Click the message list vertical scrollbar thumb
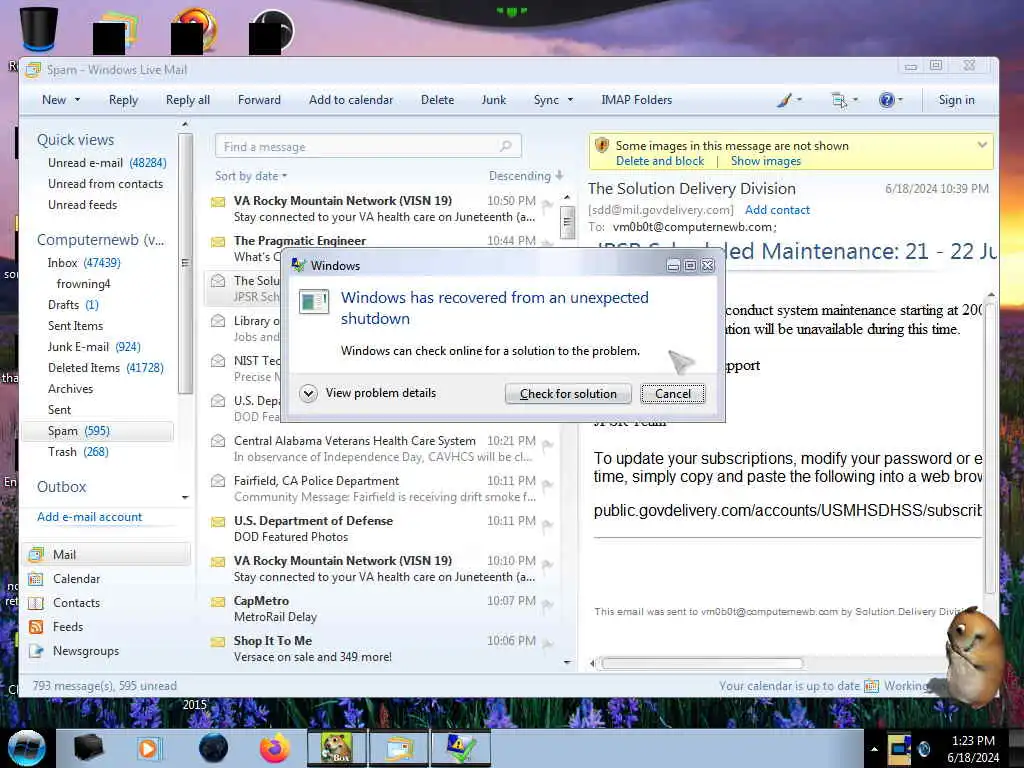 click(567, 222)
